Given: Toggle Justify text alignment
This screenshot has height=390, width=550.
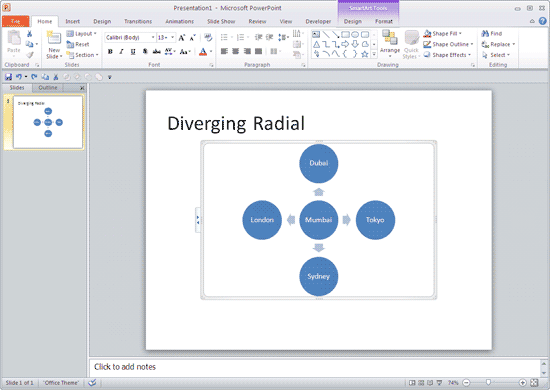Looking at the screenshot, I should click(x=259, y=52).
